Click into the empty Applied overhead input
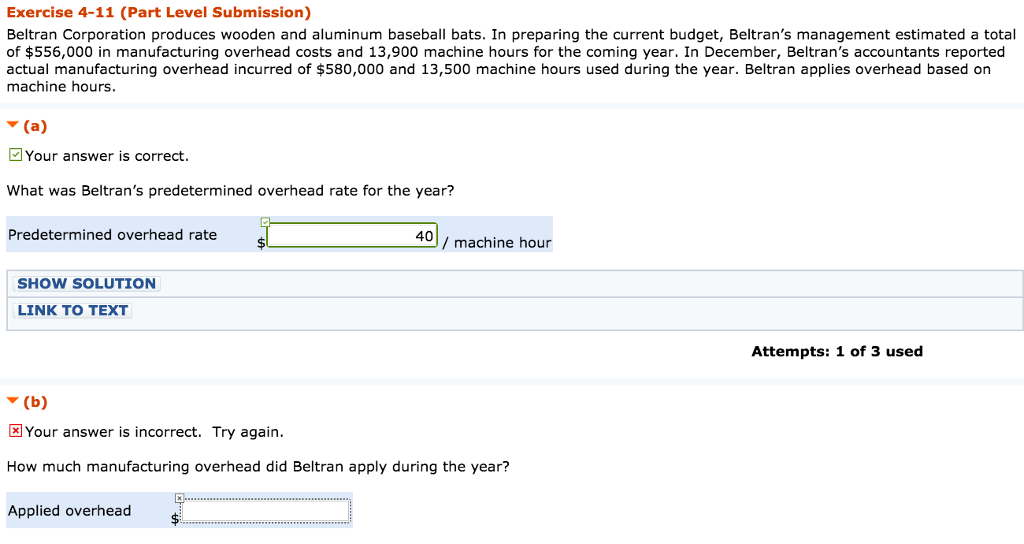The image size is (1024, 544). click(x=266, y=511)
